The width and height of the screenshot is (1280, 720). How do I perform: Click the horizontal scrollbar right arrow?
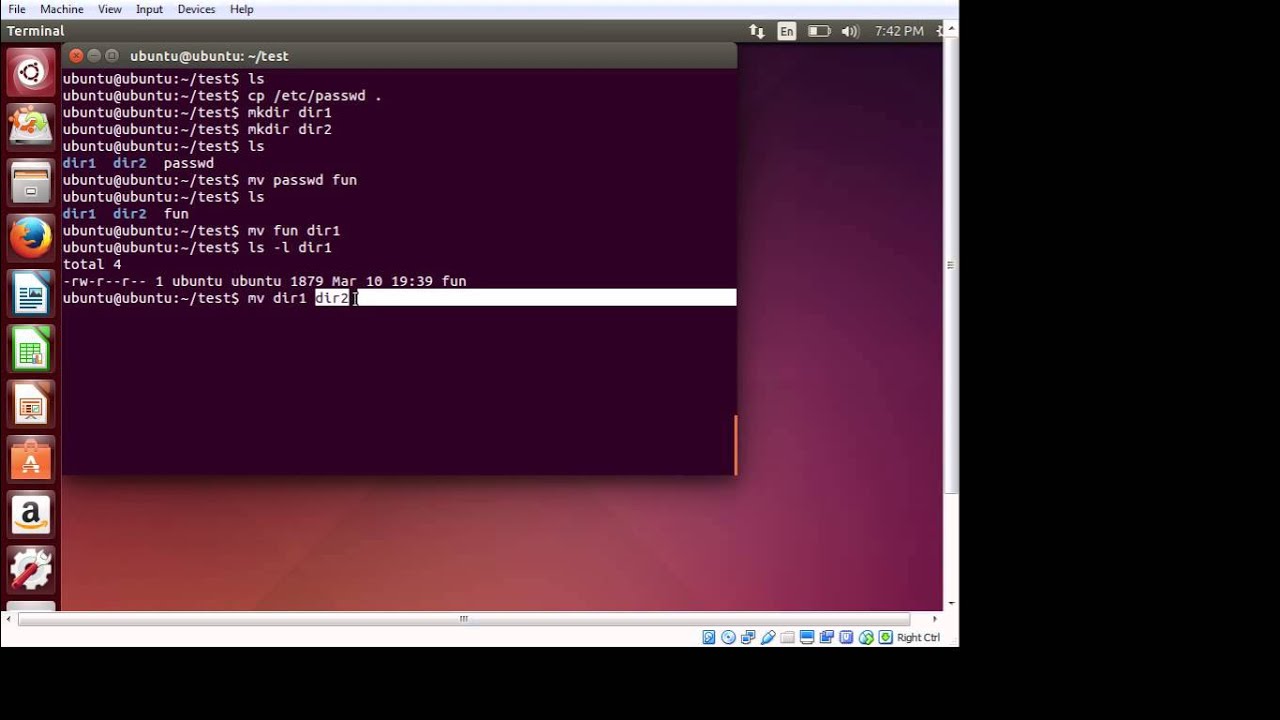(x=935, y=619)
